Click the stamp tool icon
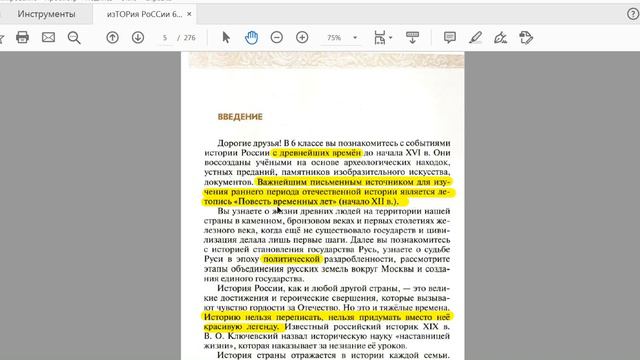640x360 pixels. 526,38
